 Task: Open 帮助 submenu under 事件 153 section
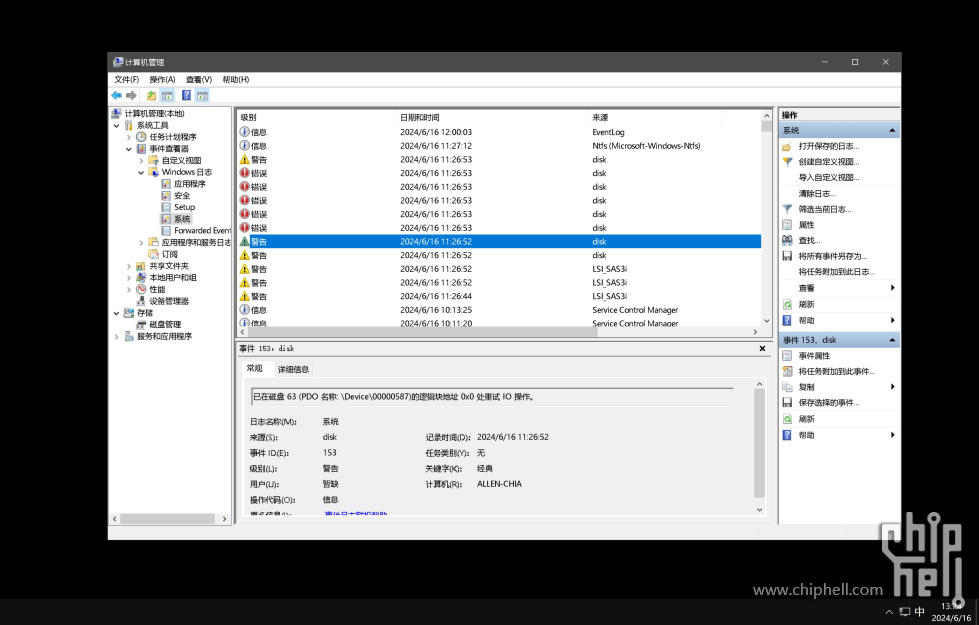pyautogui.click(x=840, y=435)
